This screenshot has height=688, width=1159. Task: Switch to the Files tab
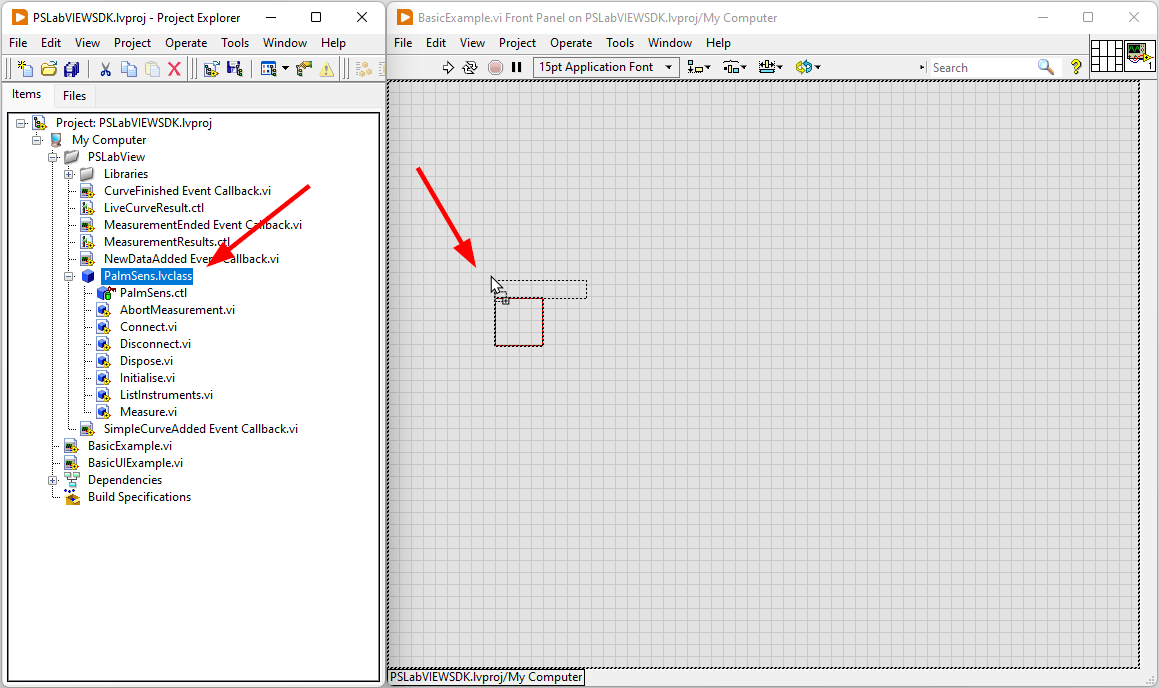tap(74, 96)
